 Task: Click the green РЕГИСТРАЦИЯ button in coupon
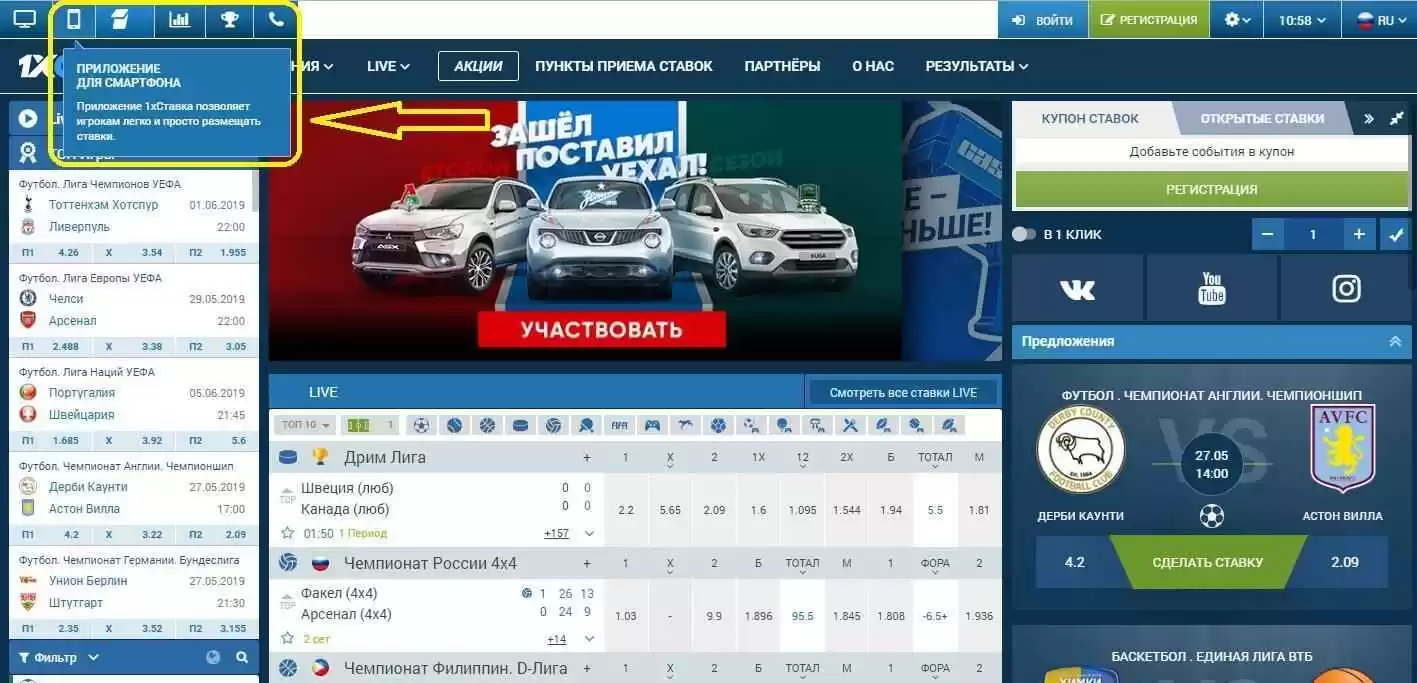pyautogui.click(x=1211, y=189)
